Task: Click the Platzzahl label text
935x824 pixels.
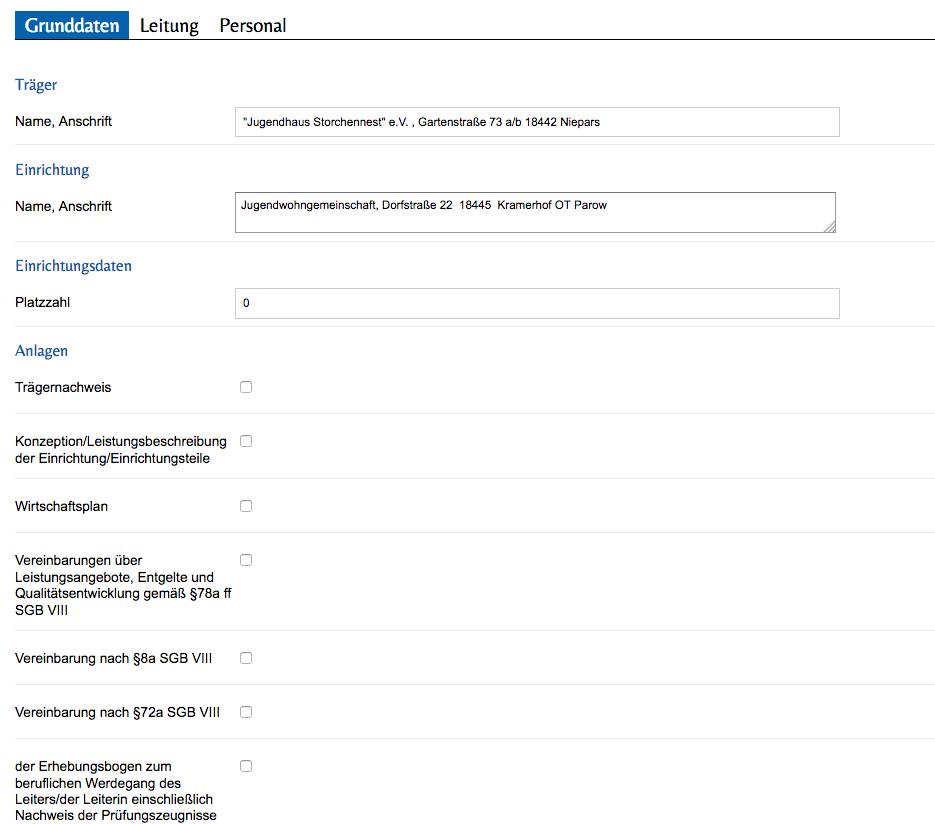Action: point(43,302)
